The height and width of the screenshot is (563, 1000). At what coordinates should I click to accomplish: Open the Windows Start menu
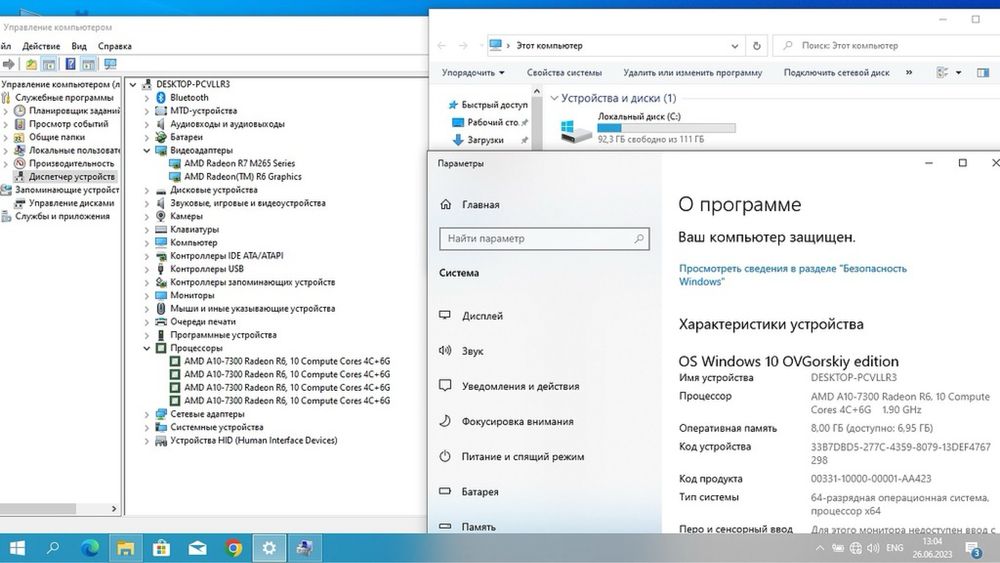[x=17, y=548]
